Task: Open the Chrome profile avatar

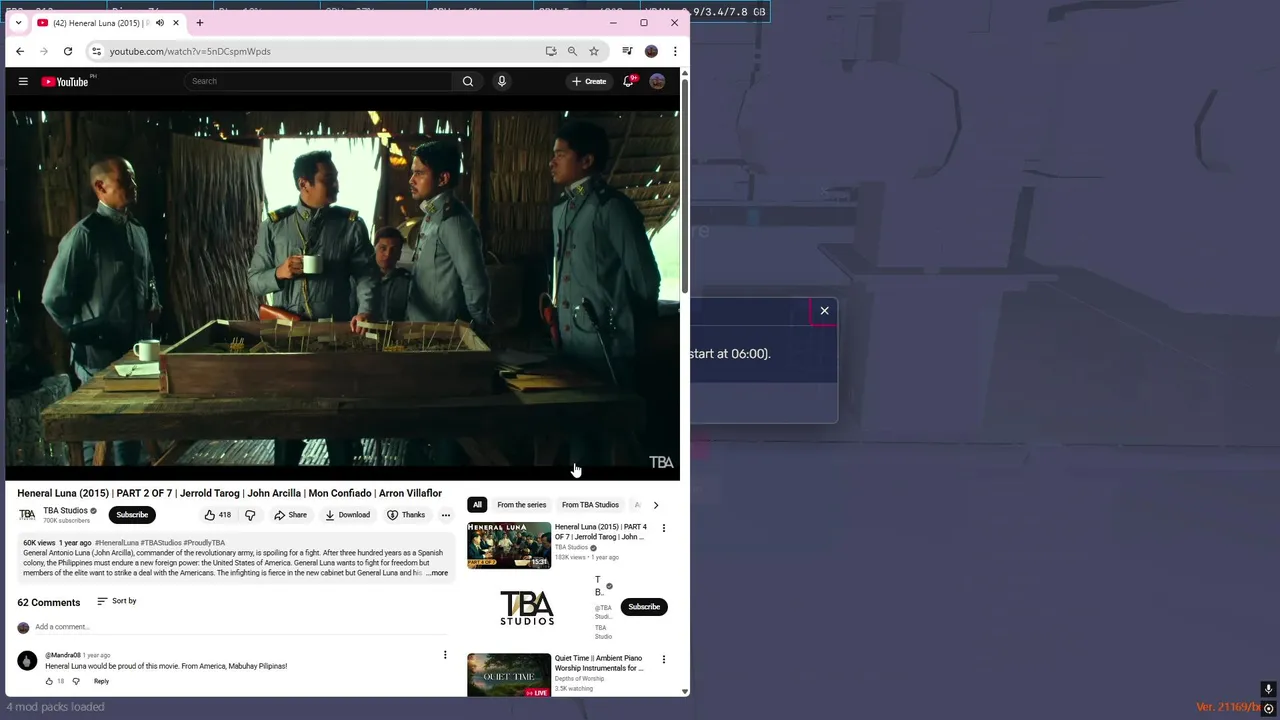Action: 651,51
